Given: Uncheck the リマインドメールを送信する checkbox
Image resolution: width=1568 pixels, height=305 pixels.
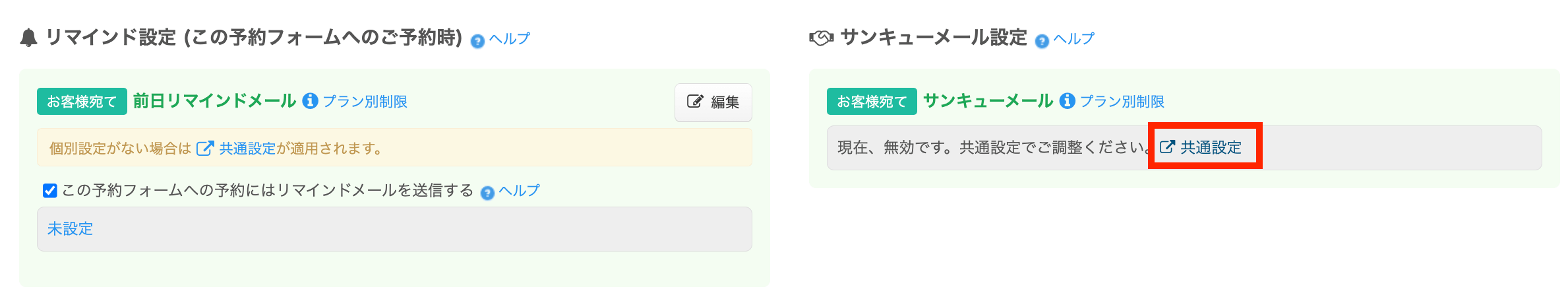Looking at the screenshot, I should click(50, 191).
